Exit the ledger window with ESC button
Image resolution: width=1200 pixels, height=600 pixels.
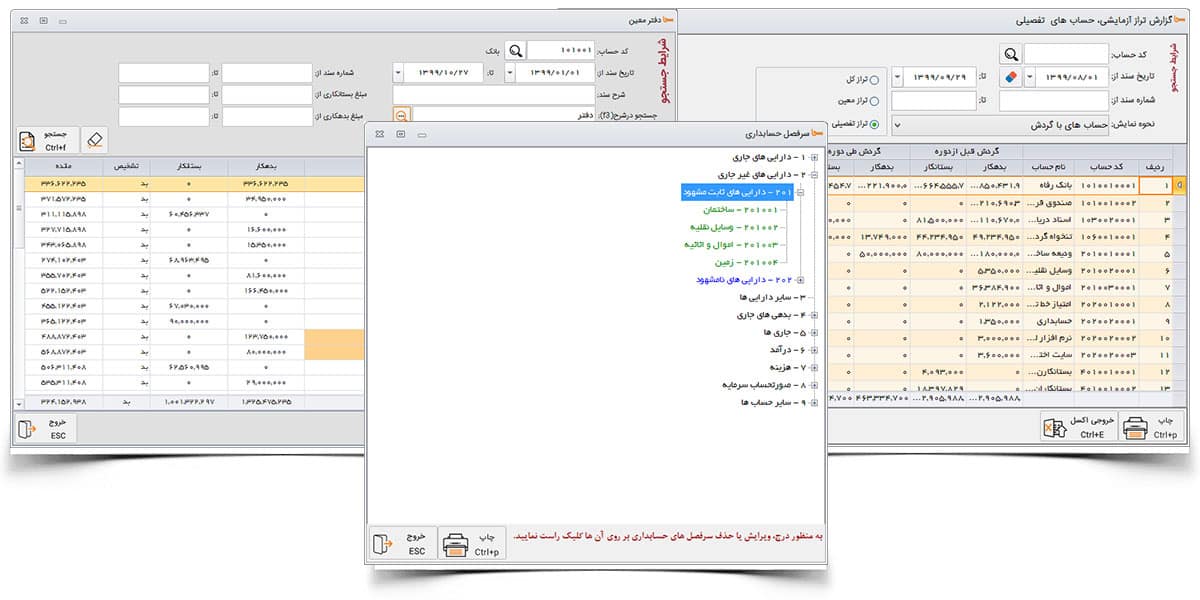point(45,428)
